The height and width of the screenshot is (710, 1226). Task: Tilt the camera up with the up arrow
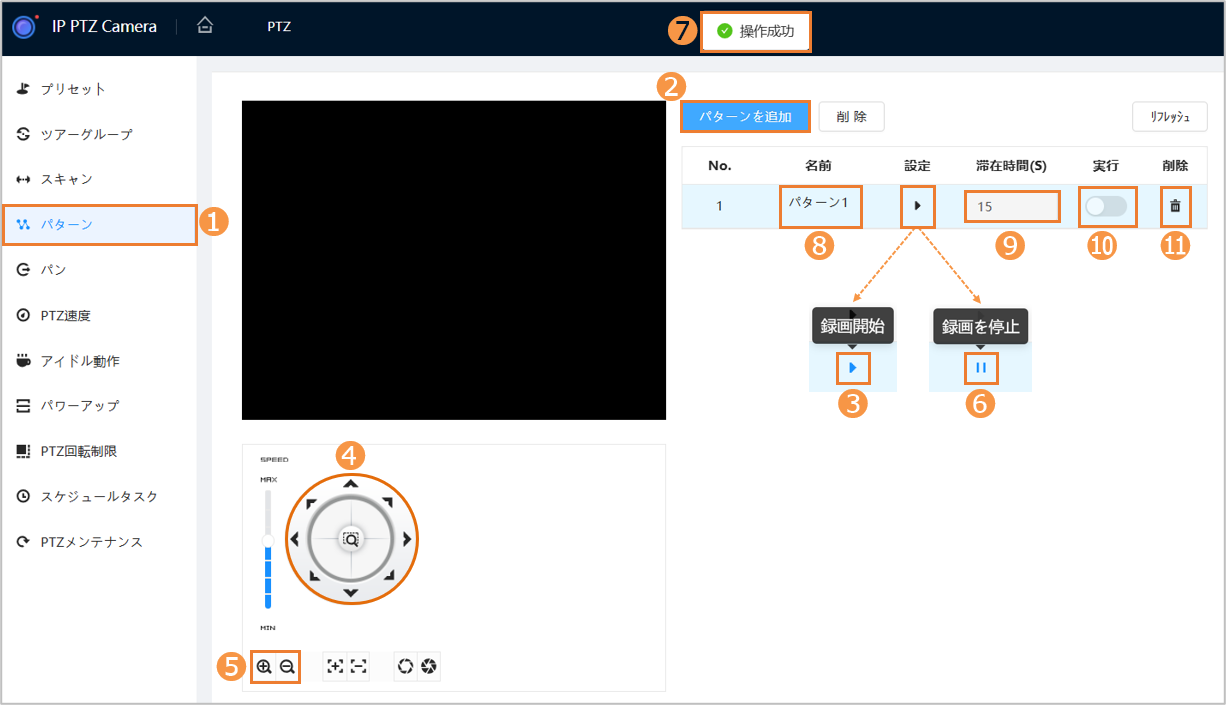[350, 484]
